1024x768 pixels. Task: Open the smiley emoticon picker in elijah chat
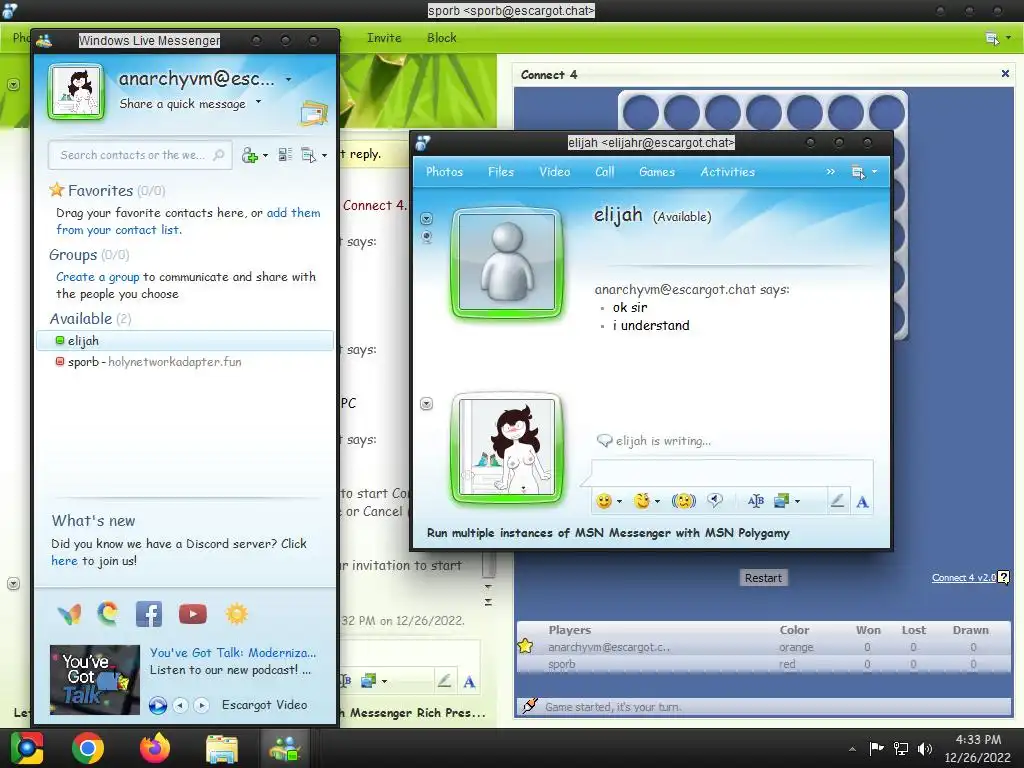pos(604,501)
